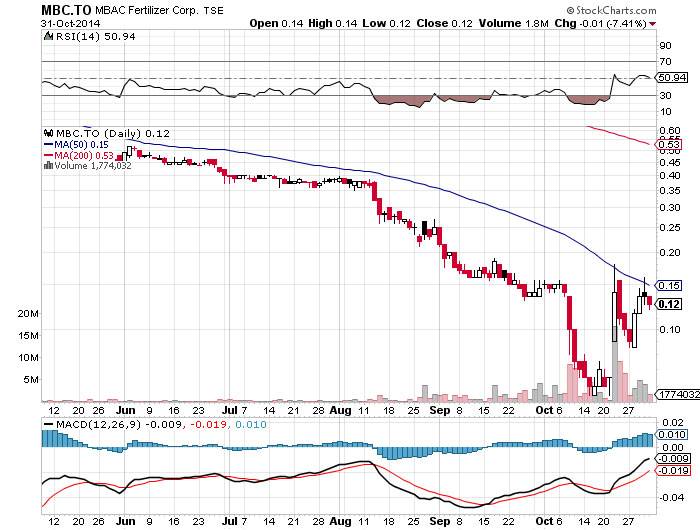Image resolution: width=700 pixels, height=530 pixels.
Task: Click the 50.94 RSI value tag
Action: point(668,76)
